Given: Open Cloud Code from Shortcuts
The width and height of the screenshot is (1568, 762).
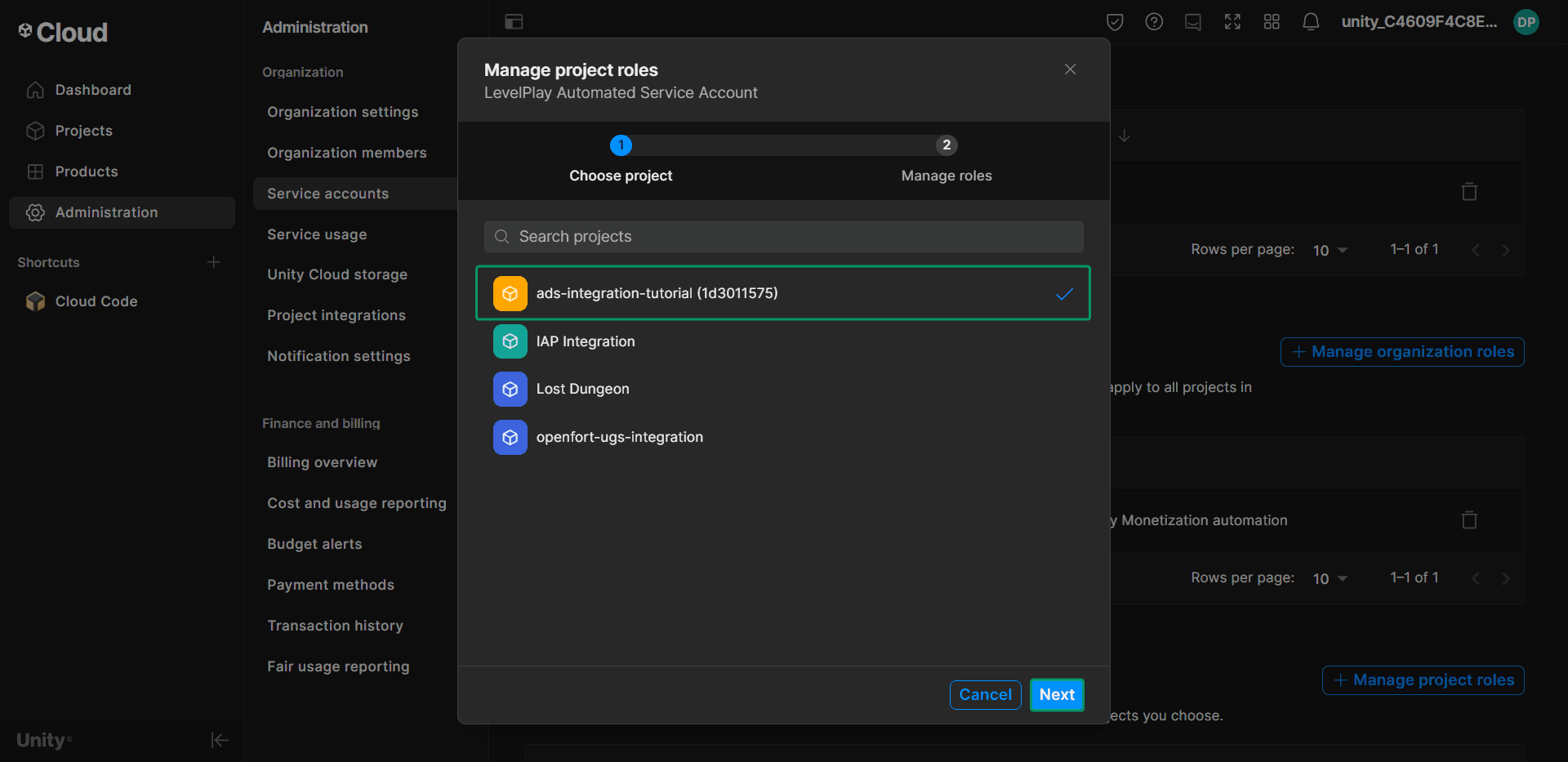Looking at the screenshot, I should [x=96, y=301].
